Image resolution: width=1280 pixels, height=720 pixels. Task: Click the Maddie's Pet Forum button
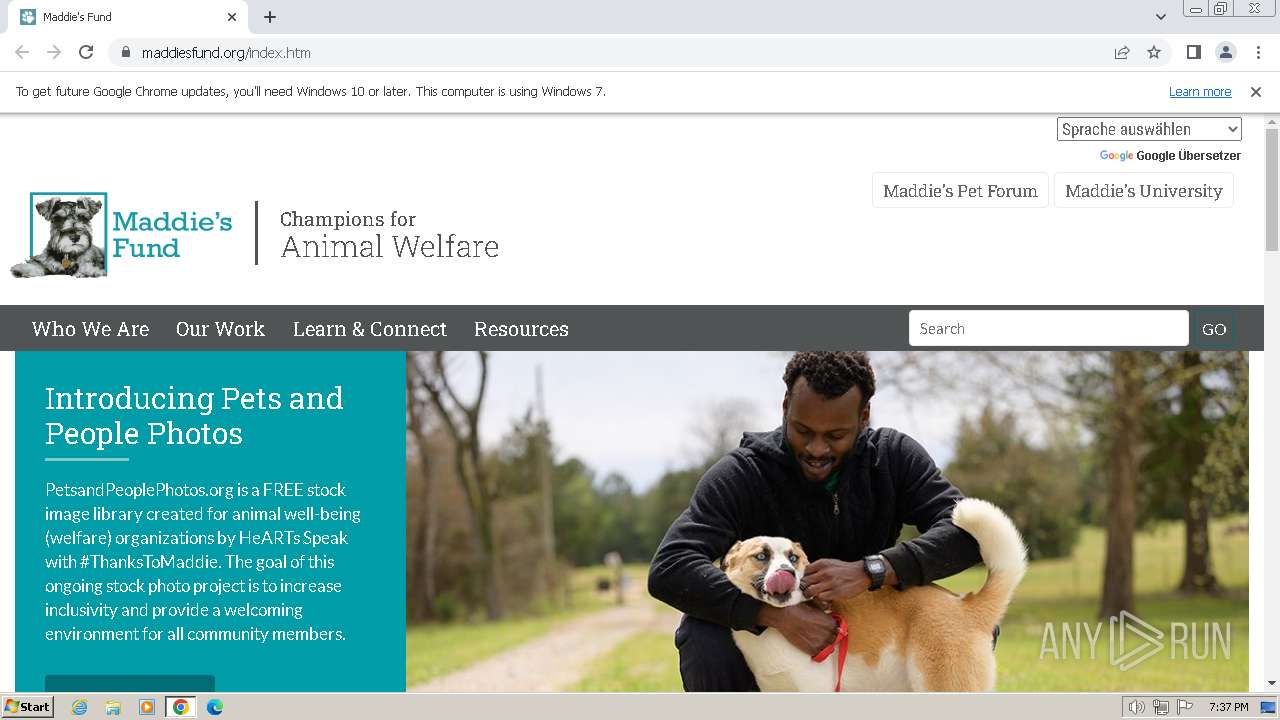click(960, 191)
